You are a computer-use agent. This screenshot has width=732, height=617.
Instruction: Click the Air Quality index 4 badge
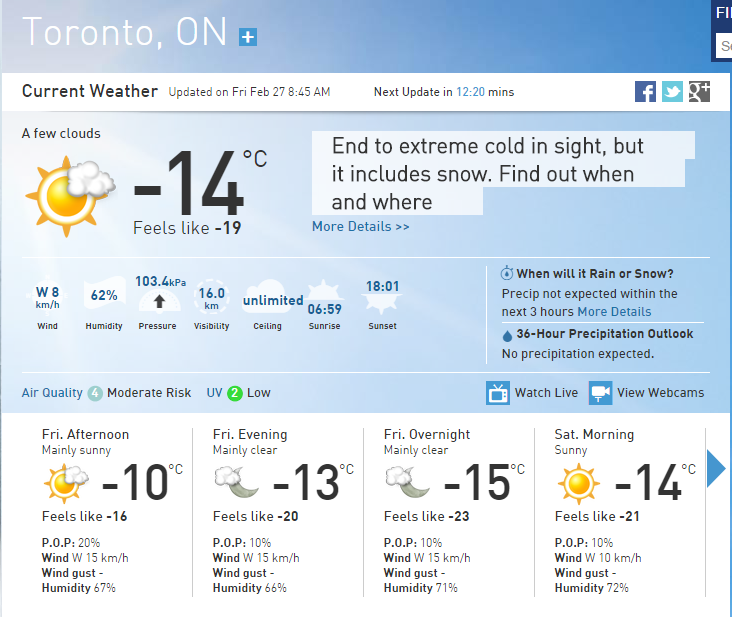[95, 393]
